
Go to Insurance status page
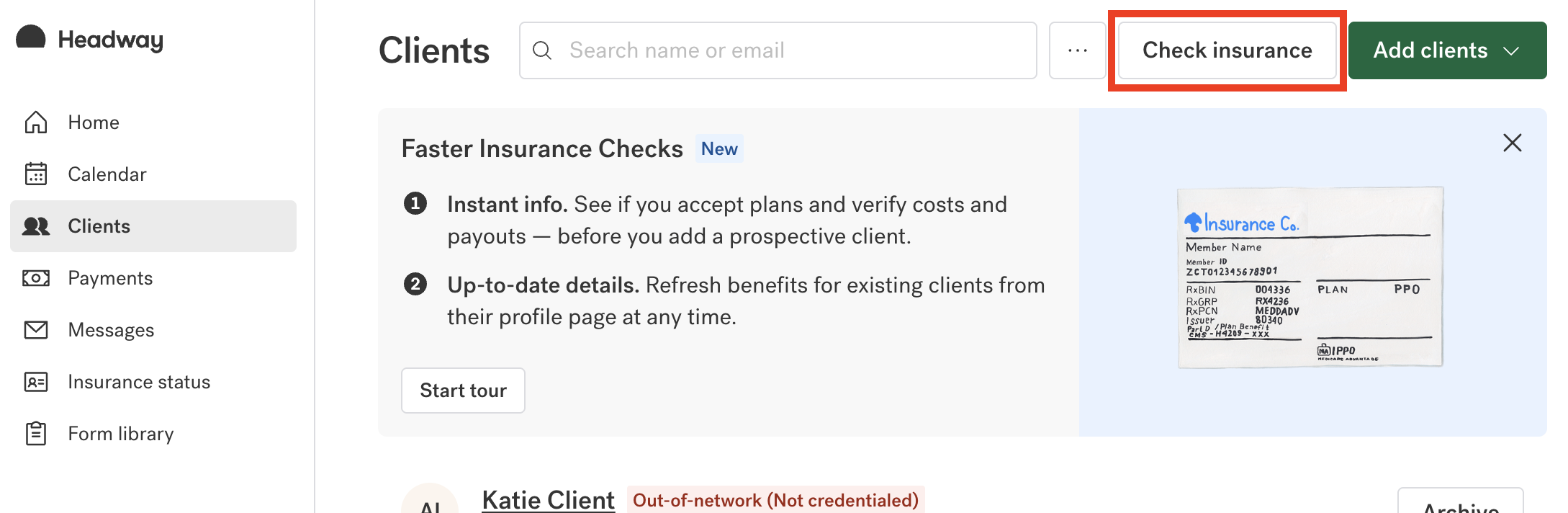139,382
